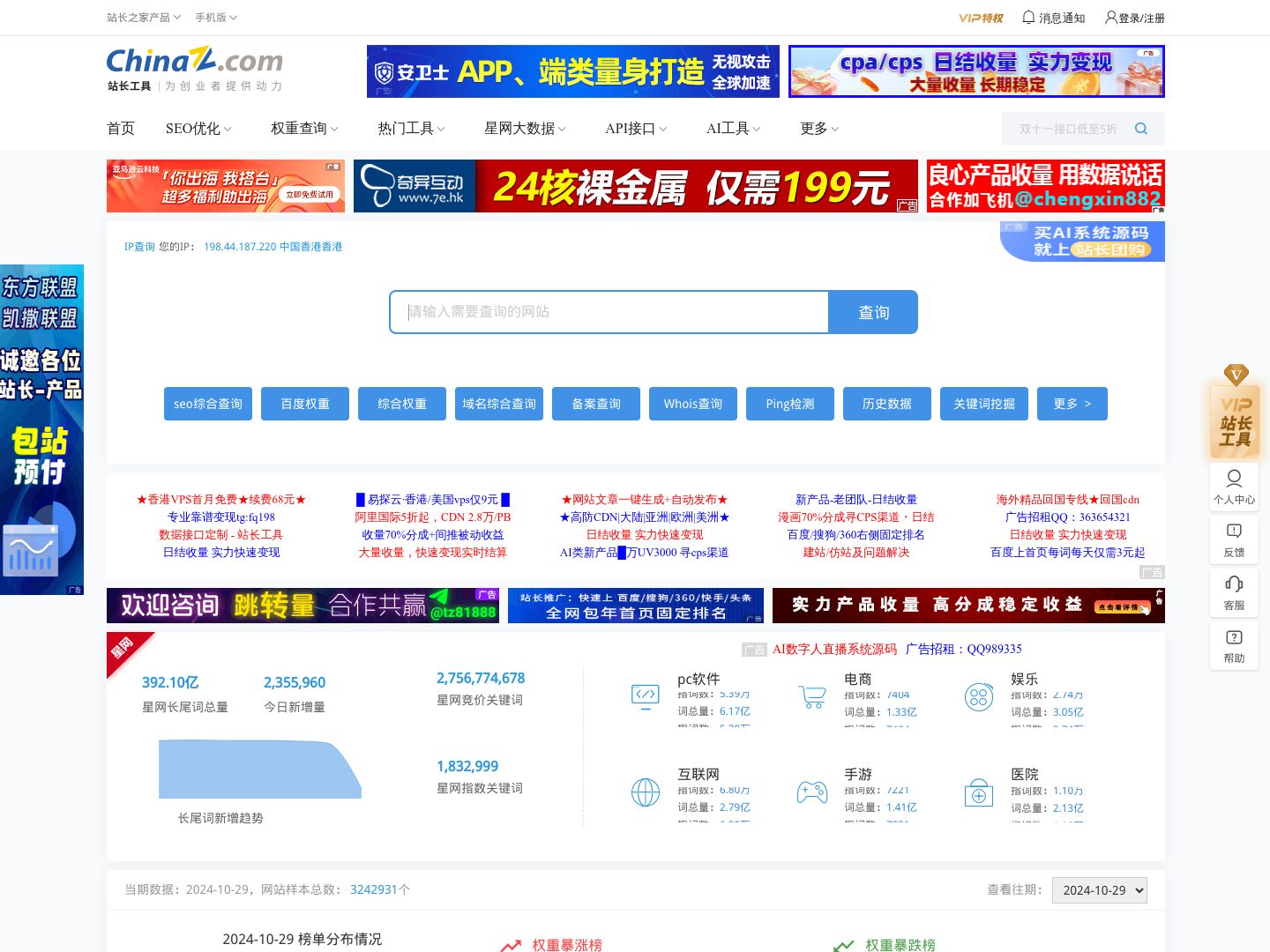Click the Ping检测 button
The image size is (1270, 952).
click(790, 404)
